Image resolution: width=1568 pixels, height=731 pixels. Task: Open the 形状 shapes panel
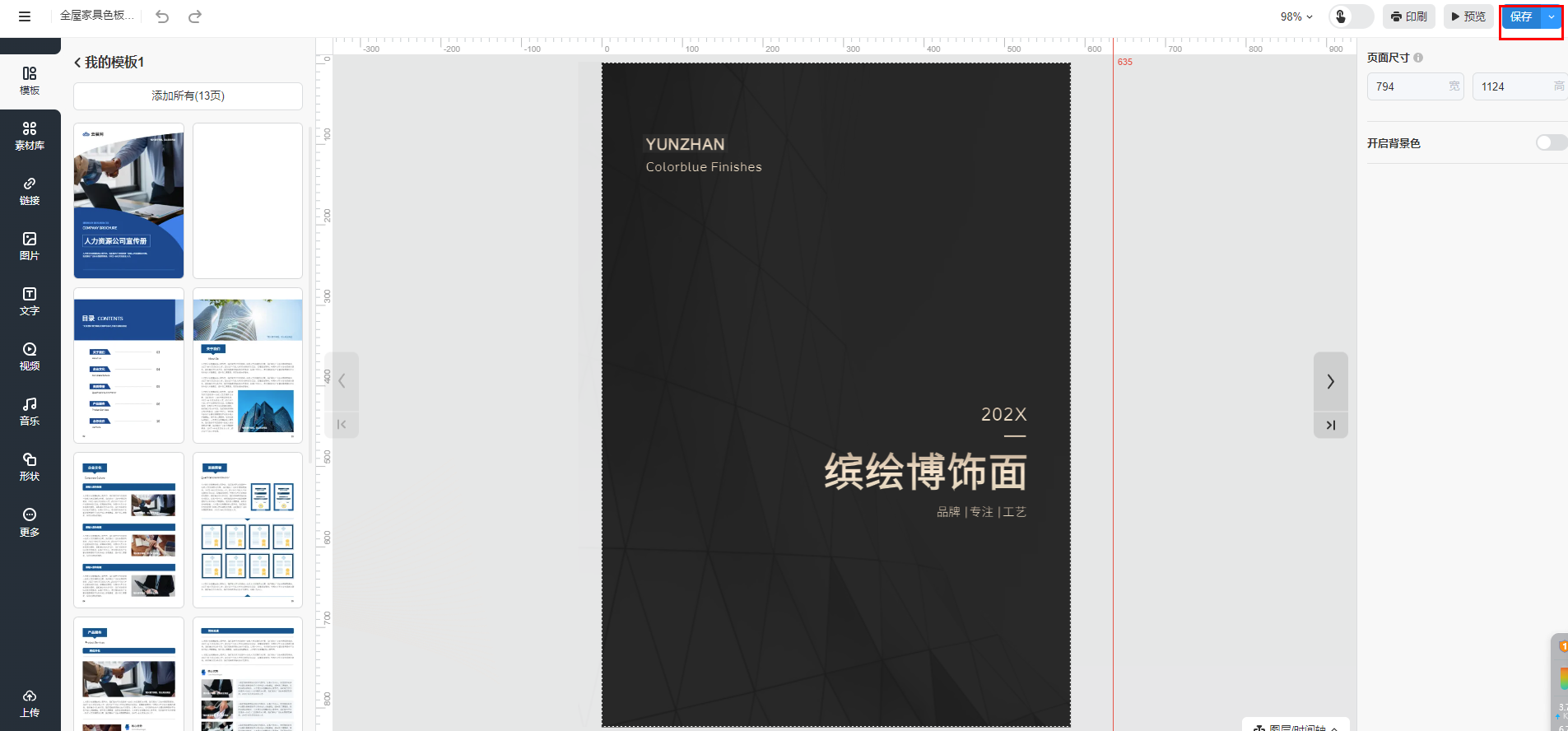click(30, 467)
